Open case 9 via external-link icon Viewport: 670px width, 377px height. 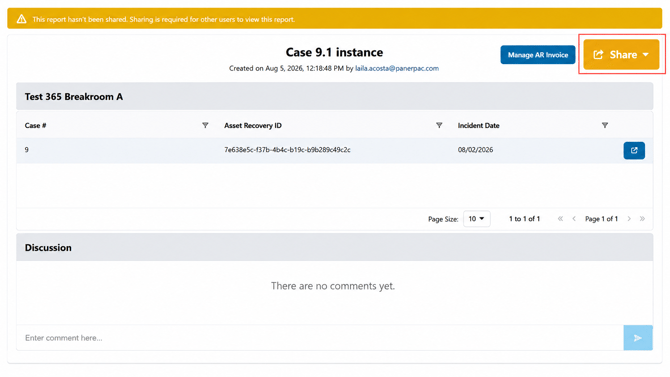pos(634,150)
